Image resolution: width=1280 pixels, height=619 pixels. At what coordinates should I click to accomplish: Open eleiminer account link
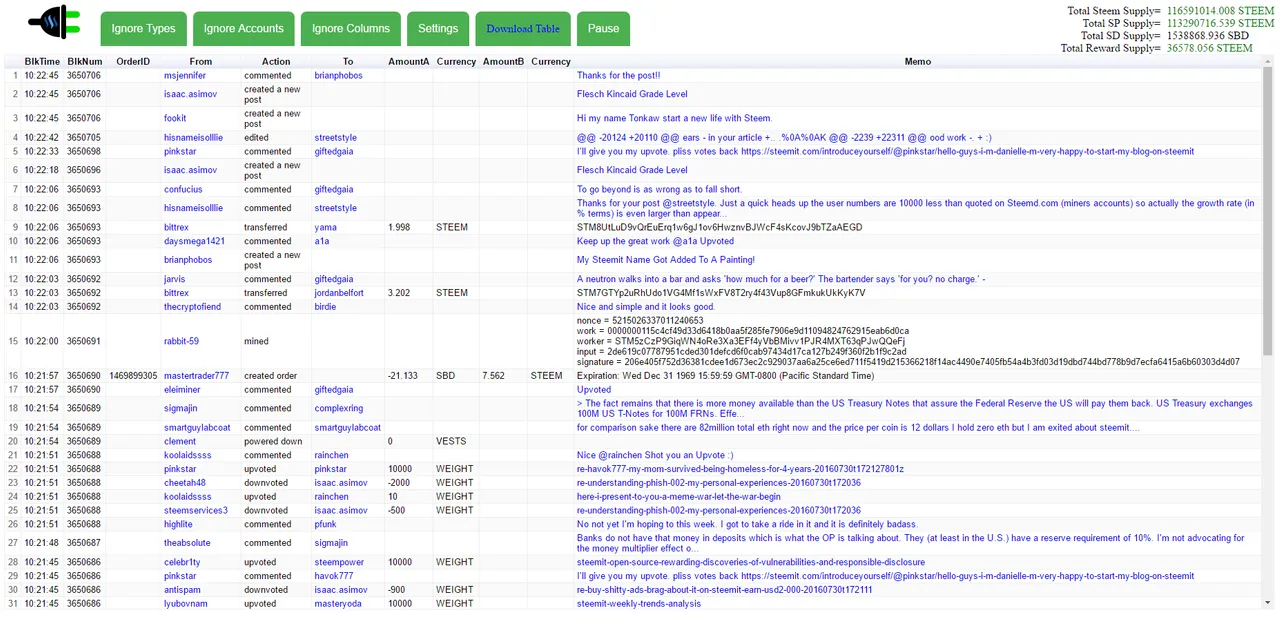tap(183, 391)
